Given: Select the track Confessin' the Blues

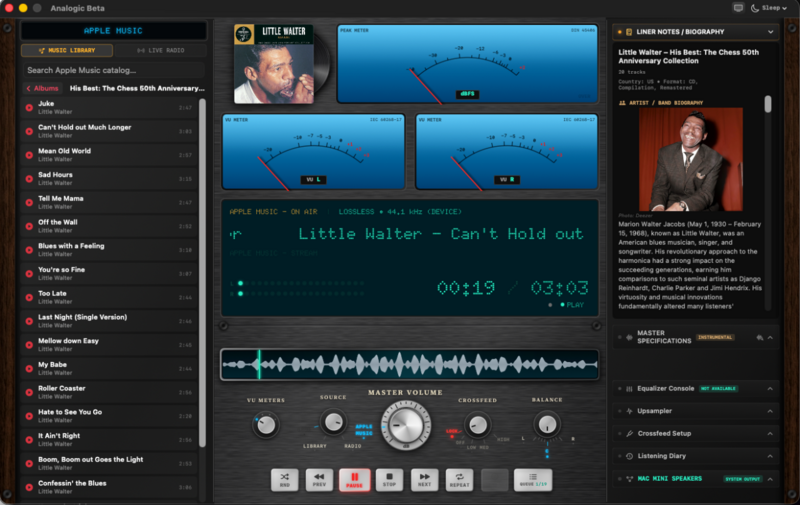Looking at the screenshot, I should point(110,487).
